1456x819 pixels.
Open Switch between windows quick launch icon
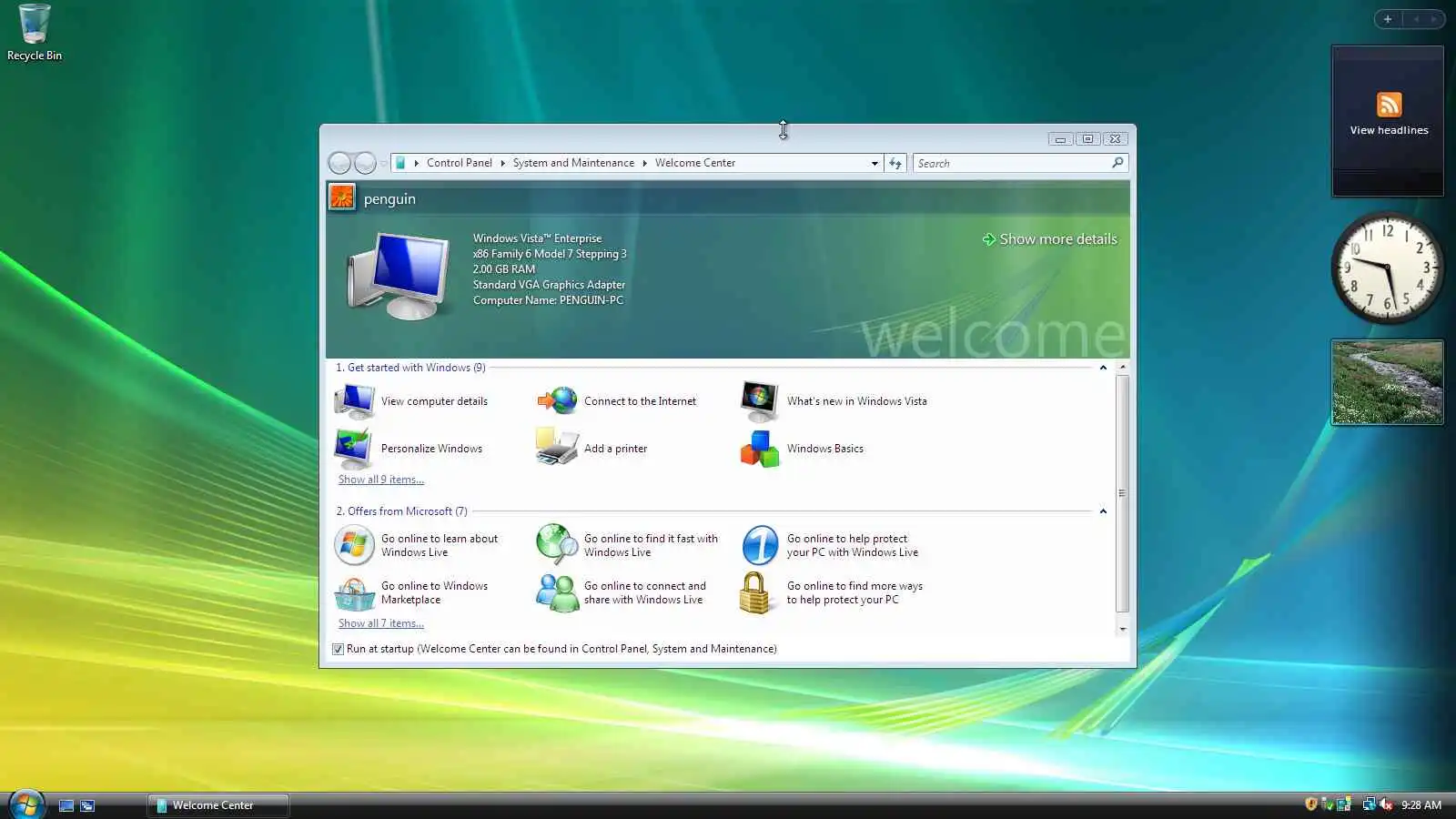(87, 805)
